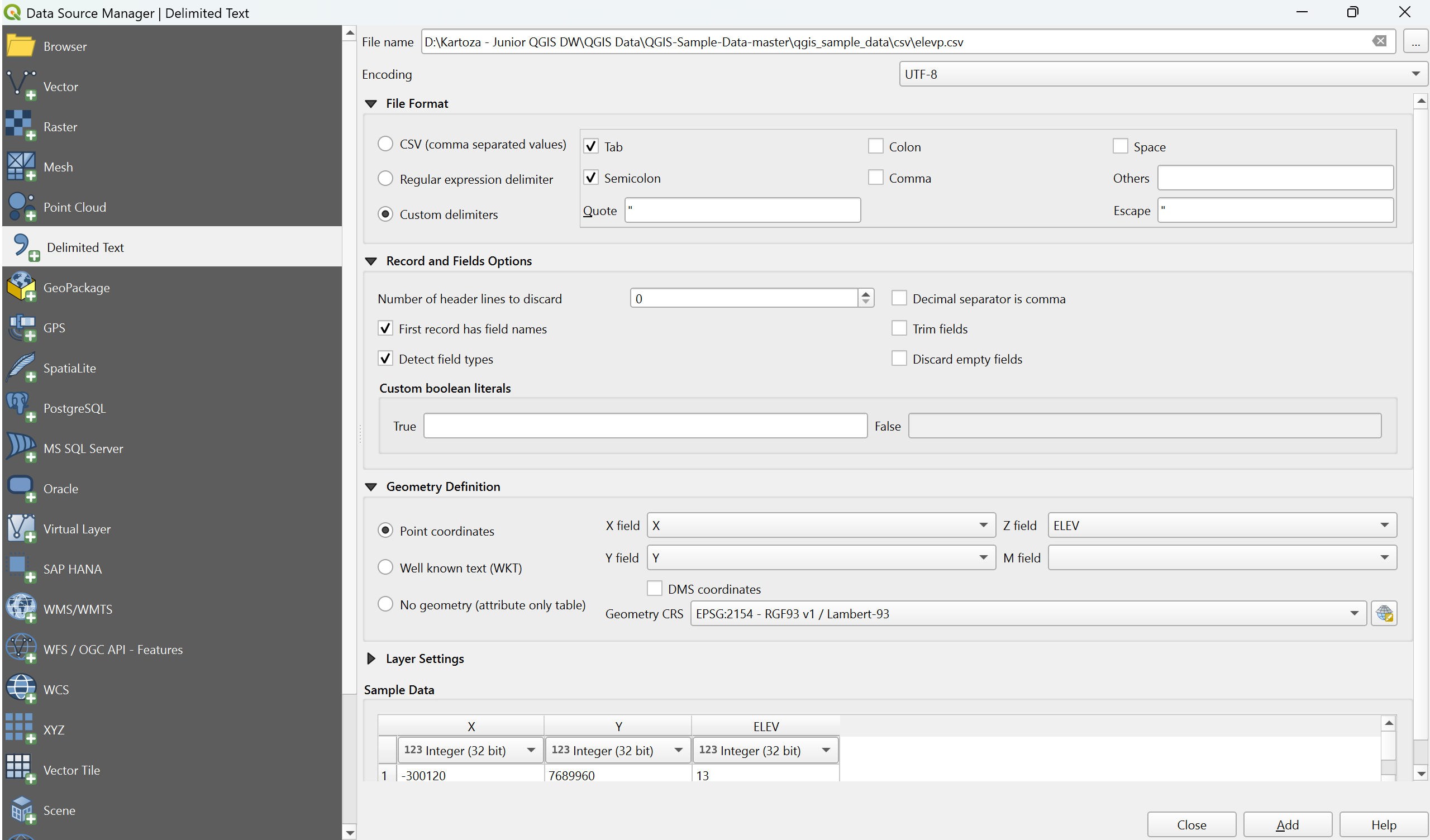Open the Mesh source icon
The image size is (1430, 840).
(21, 166)
